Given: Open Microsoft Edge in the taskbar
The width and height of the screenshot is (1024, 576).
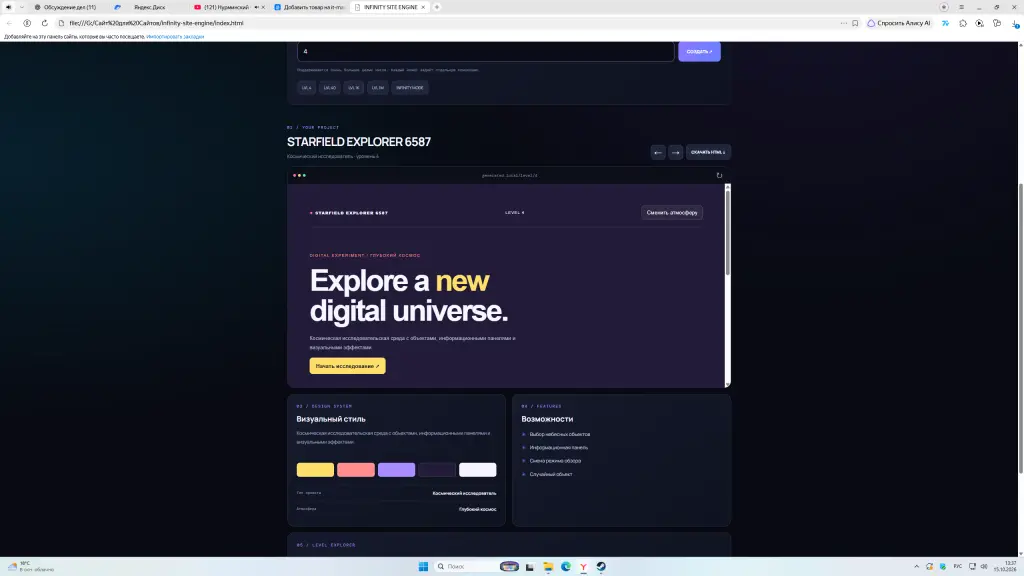Looking at the screenshot, I should pos(566,566).
